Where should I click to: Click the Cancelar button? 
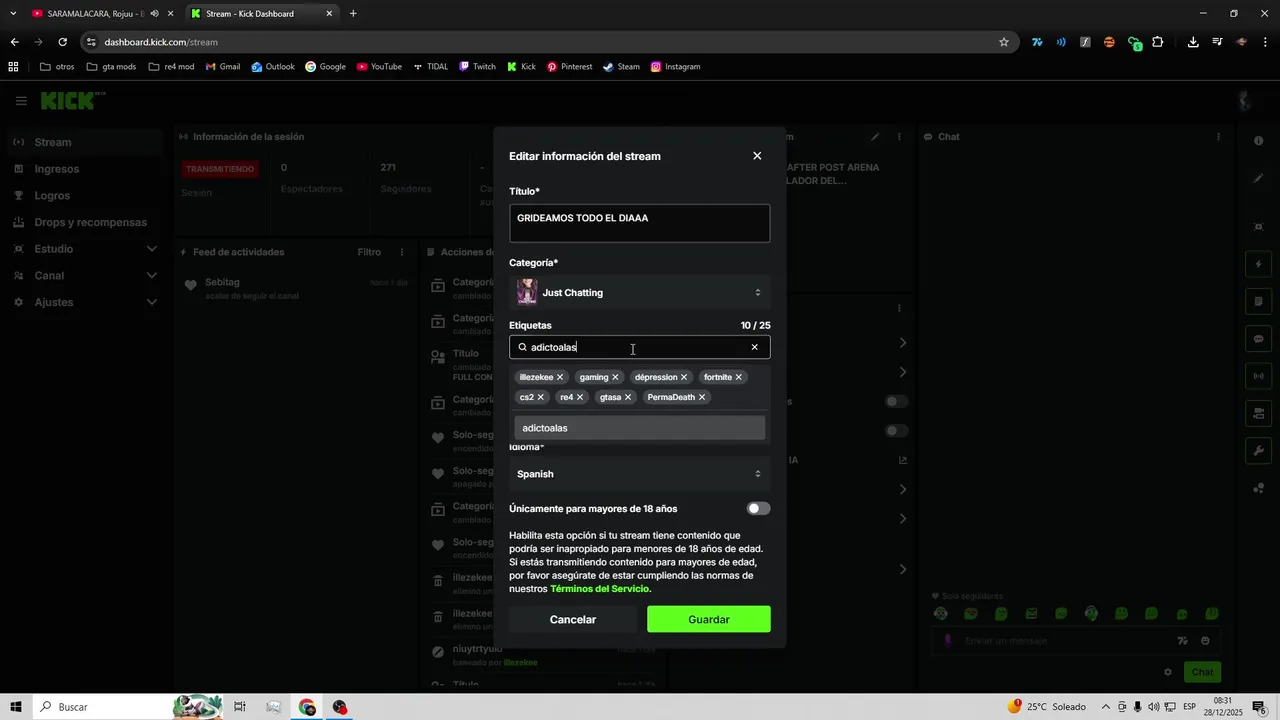point(573,619)
